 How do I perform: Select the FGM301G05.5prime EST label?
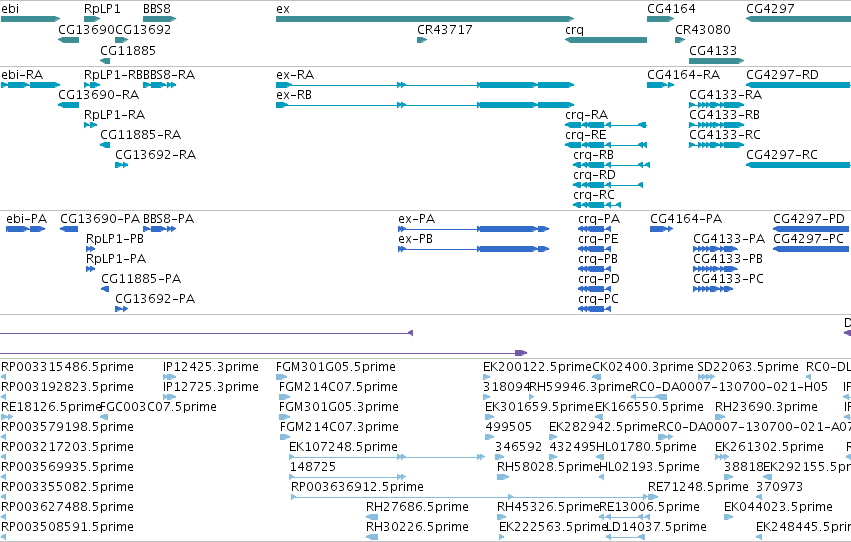click(335, 367)
